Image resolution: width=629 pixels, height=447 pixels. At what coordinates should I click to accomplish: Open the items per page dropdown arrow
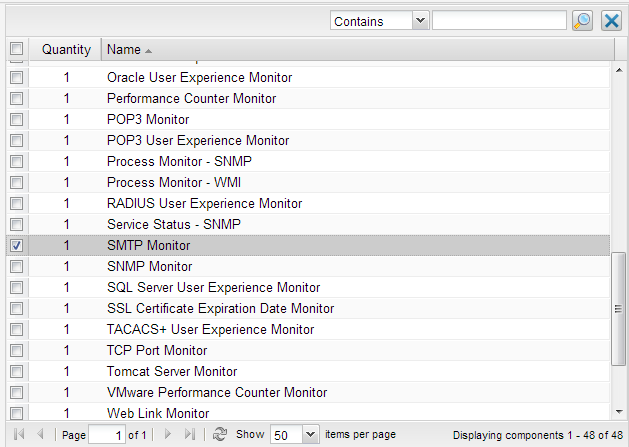310,435
